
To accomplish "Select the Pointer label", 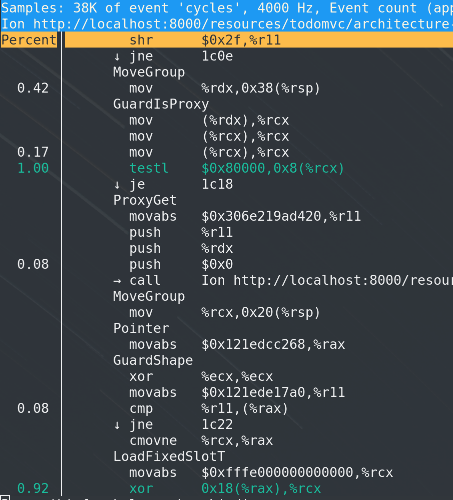I will [141, 329].
